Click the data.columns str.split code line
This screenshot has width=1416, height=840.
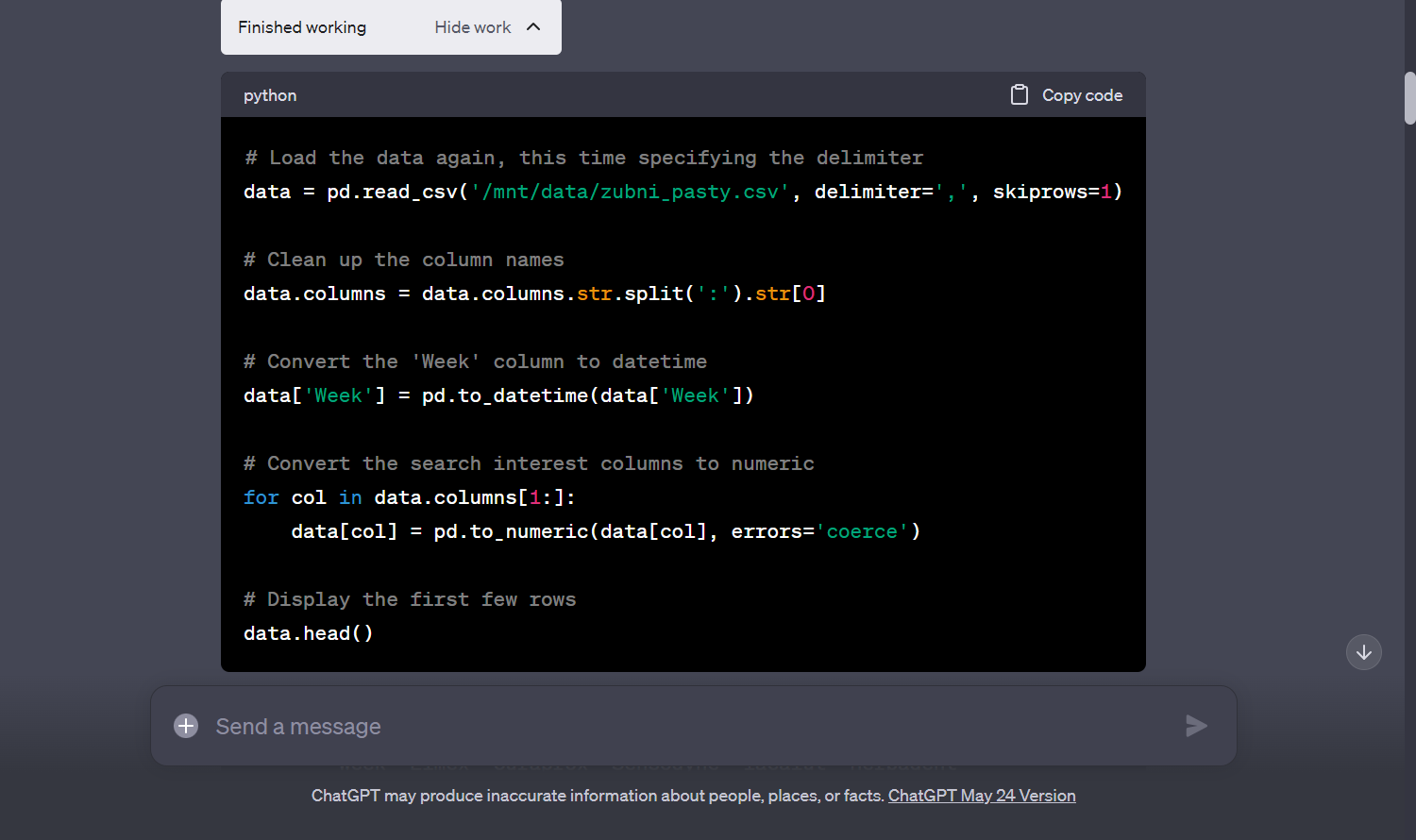534,294
